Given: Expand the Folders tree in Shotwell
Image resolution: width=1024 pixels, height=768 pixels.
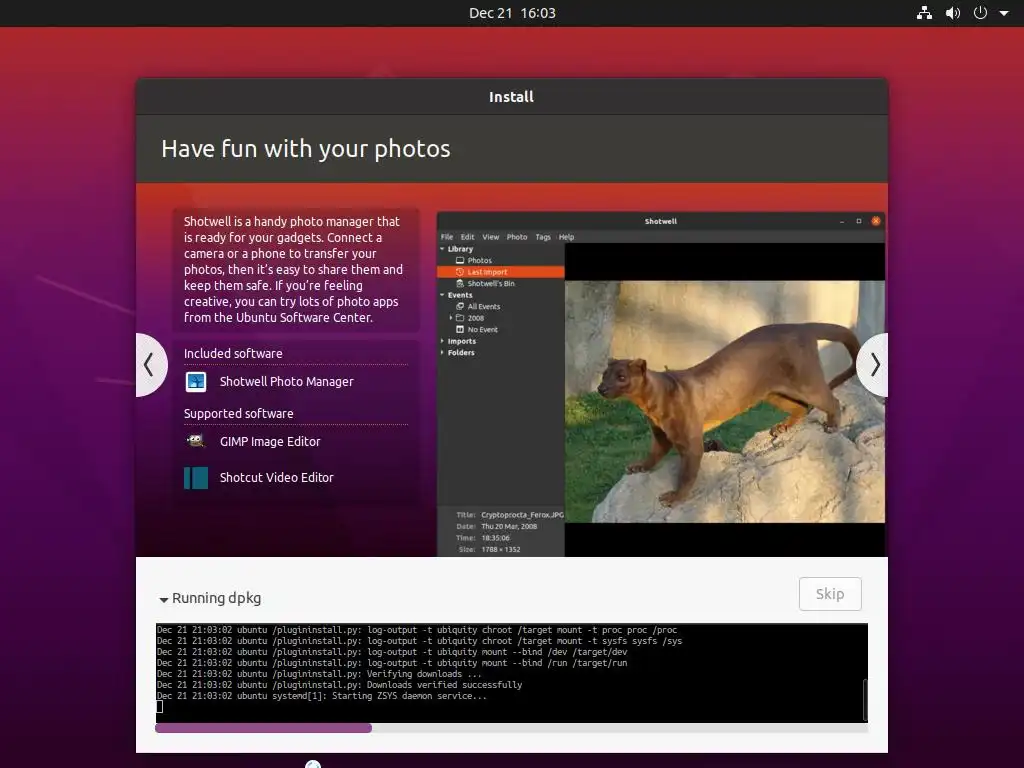Looking at the screenshot, I should pyautogui.click(x=442, y=353).
